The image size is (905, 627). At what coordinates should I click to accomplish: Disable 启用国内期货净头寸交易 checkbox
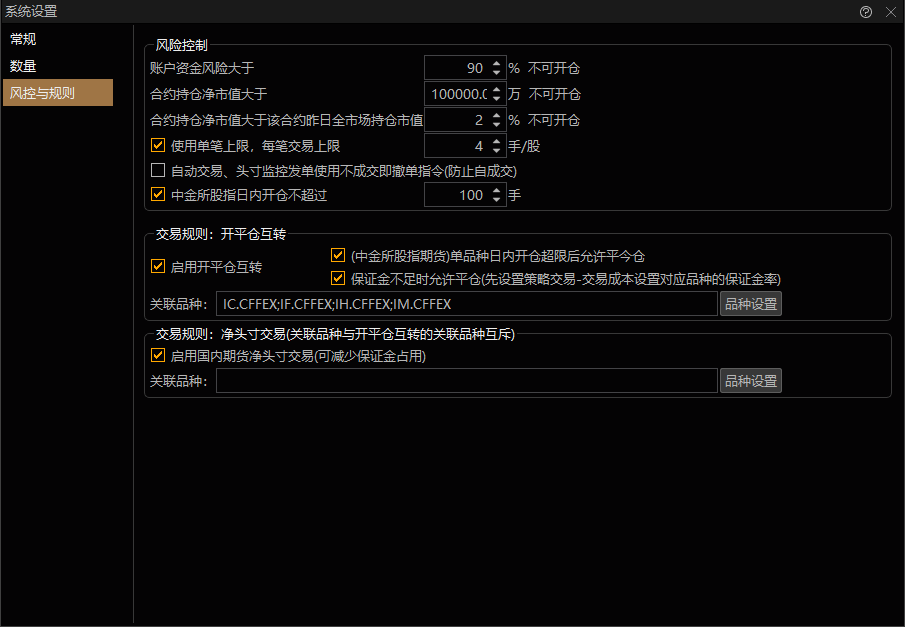tap(158, 355)
